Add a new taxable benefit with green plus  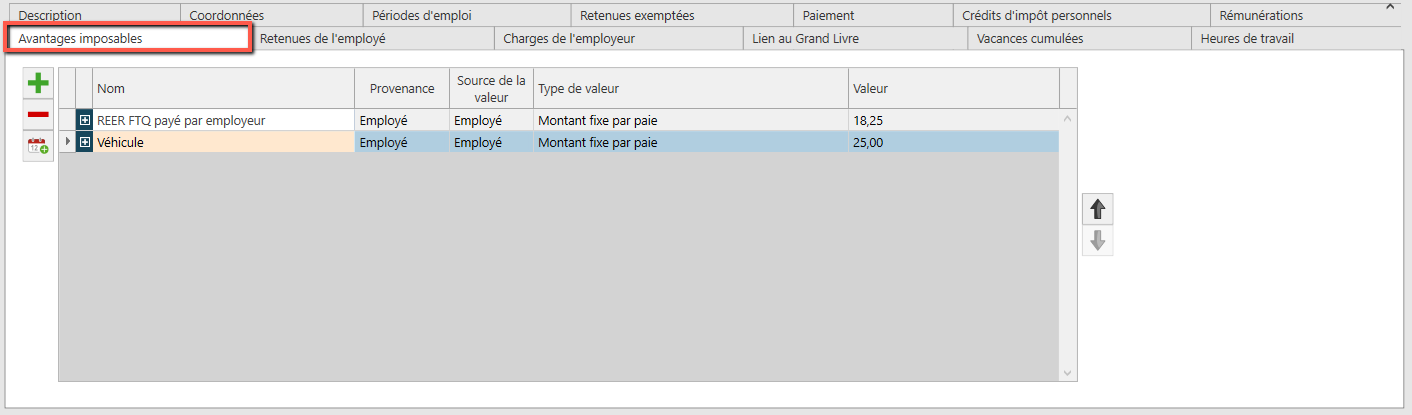38,84
